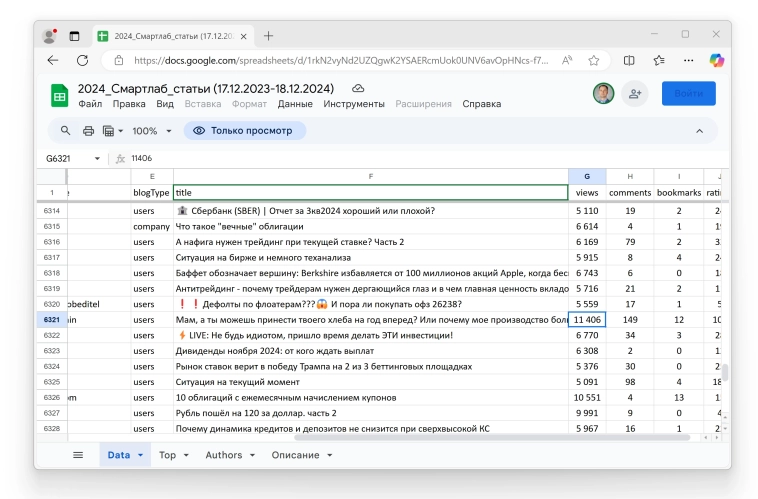Open the Copilot sidebar icon
Image resolution: width=758 pixels, height=499 pixels.
[717, 60]
